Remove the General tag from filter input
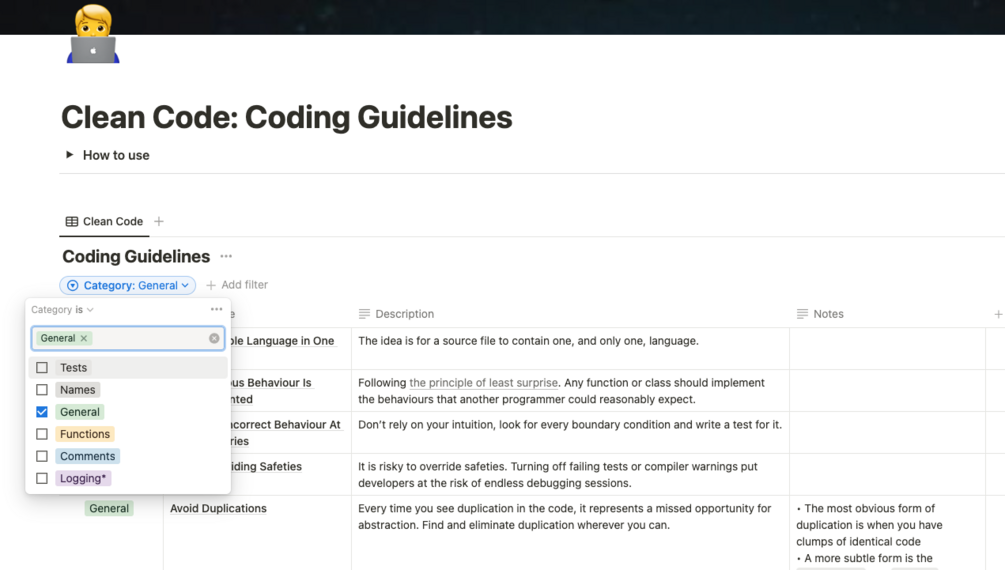The width and height of the screenshot is (1005, 570). click(x=84, y=339)
